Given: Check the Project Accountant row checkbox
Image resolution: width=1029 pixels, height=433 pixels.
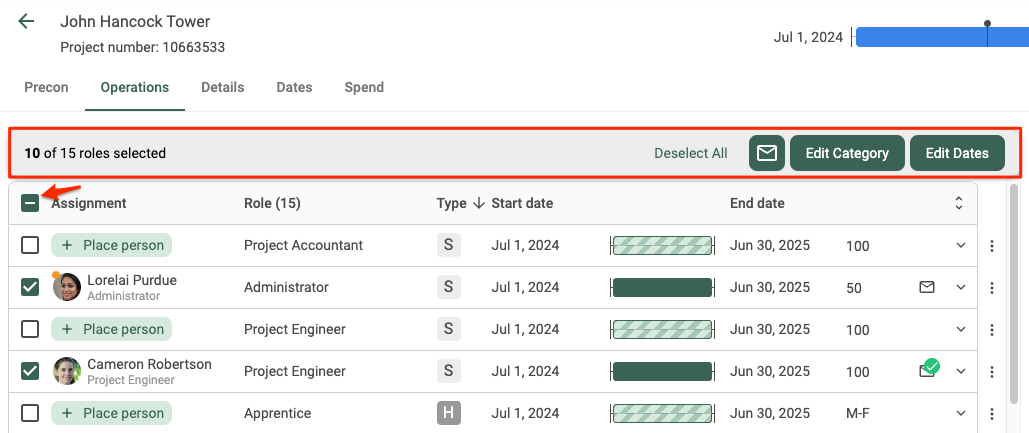Looking at the screenshot, I should point(30,245).
